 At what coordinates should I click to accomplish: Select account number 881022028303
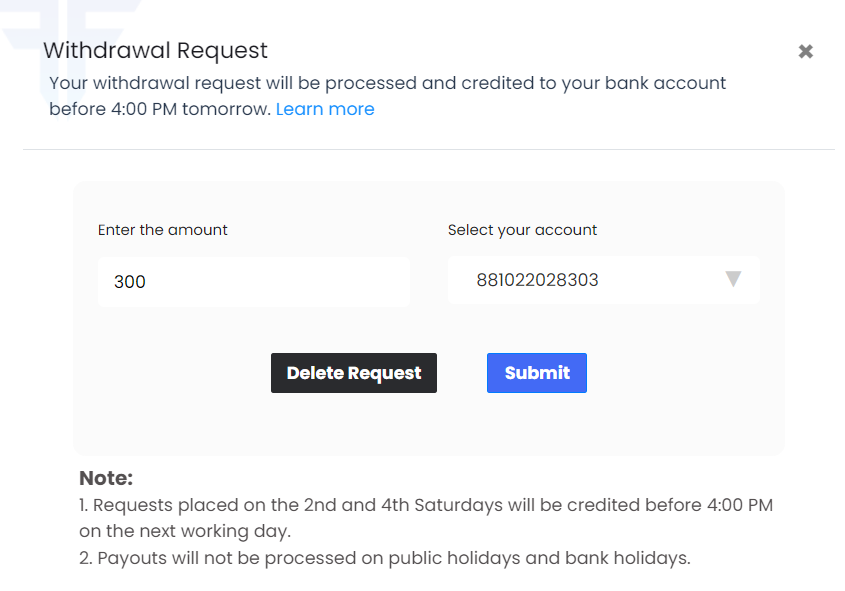(x=537, y=280)
